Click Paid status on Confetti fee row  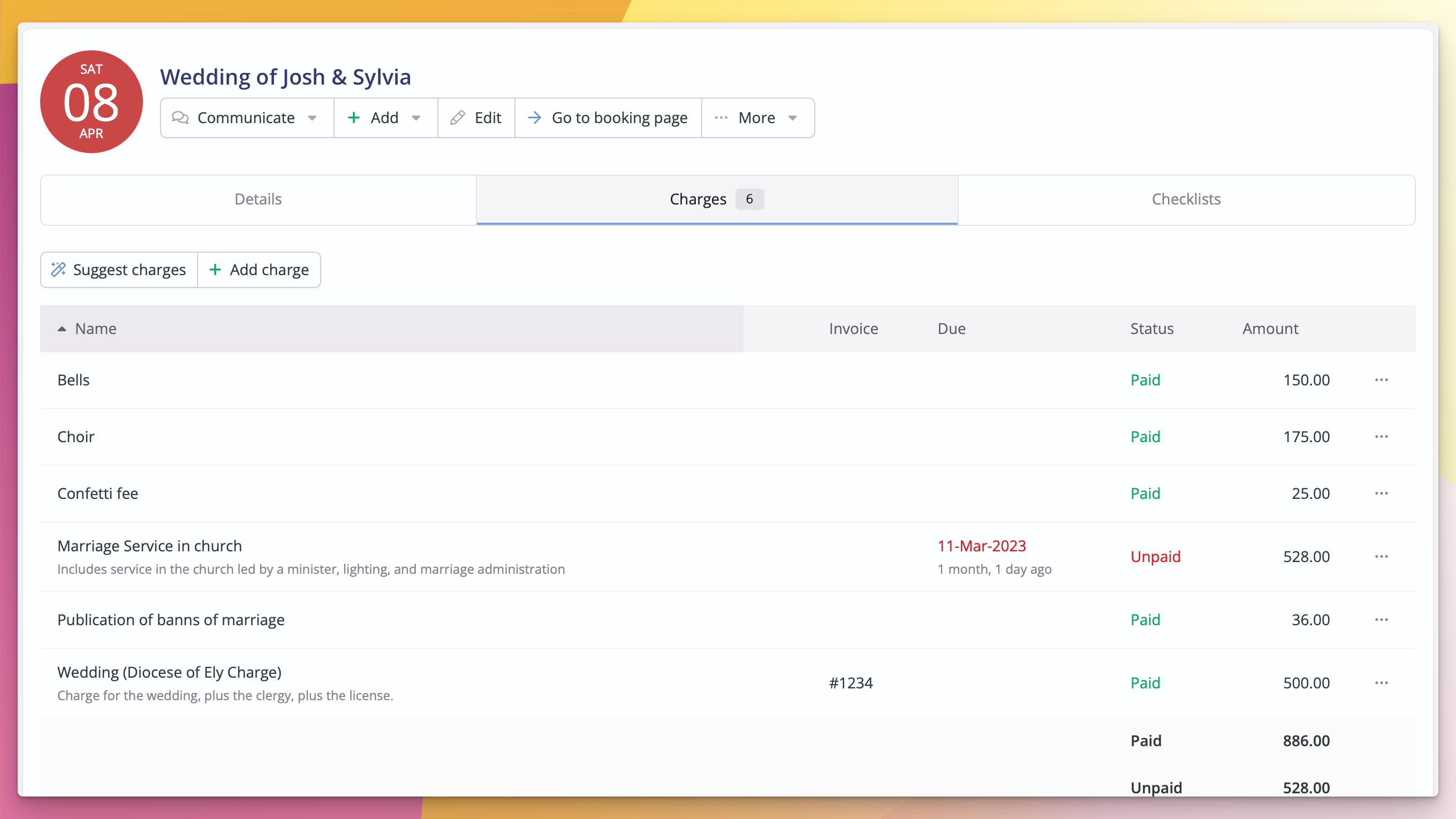coord(1145,494)
